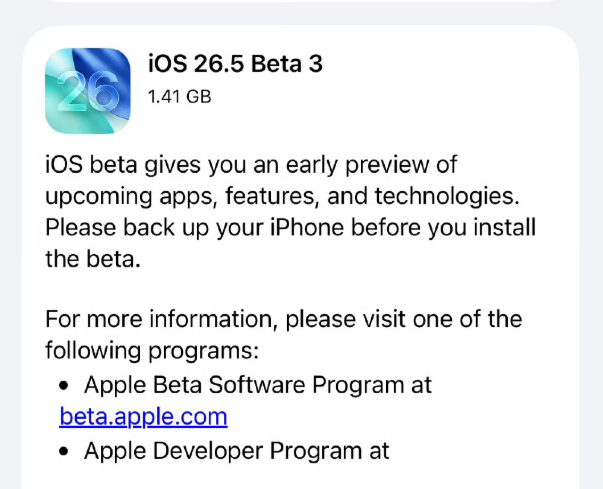Screen dimensions: 603x489
Task: Select the 1.41 GB download size text
Action: (179, 97)
